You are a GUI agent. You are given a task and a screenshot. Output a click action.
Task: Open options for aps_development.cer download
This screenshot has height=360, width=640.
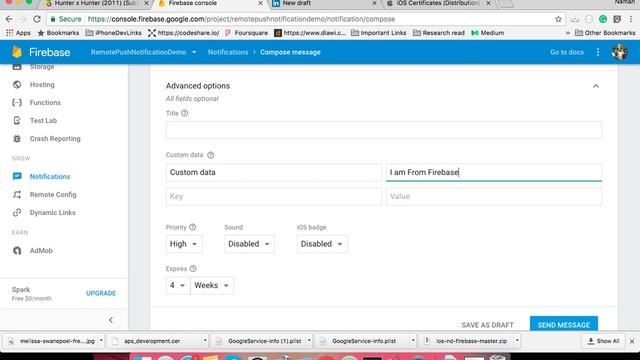[x=205, y=340]
